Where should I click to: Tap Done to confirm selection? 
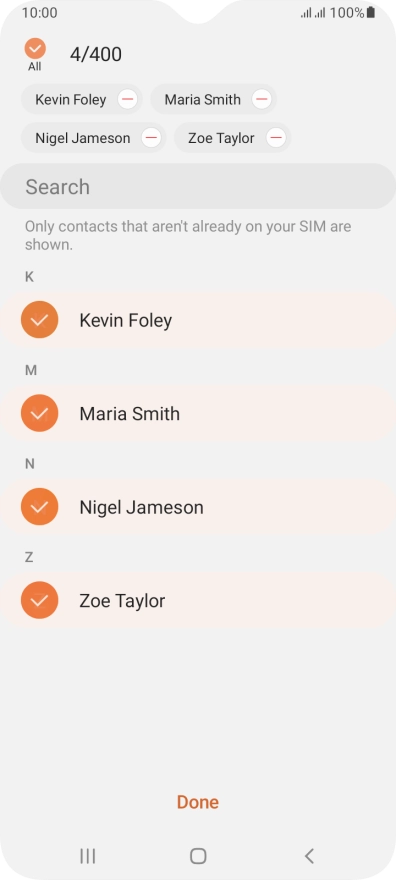click(198, 802)
